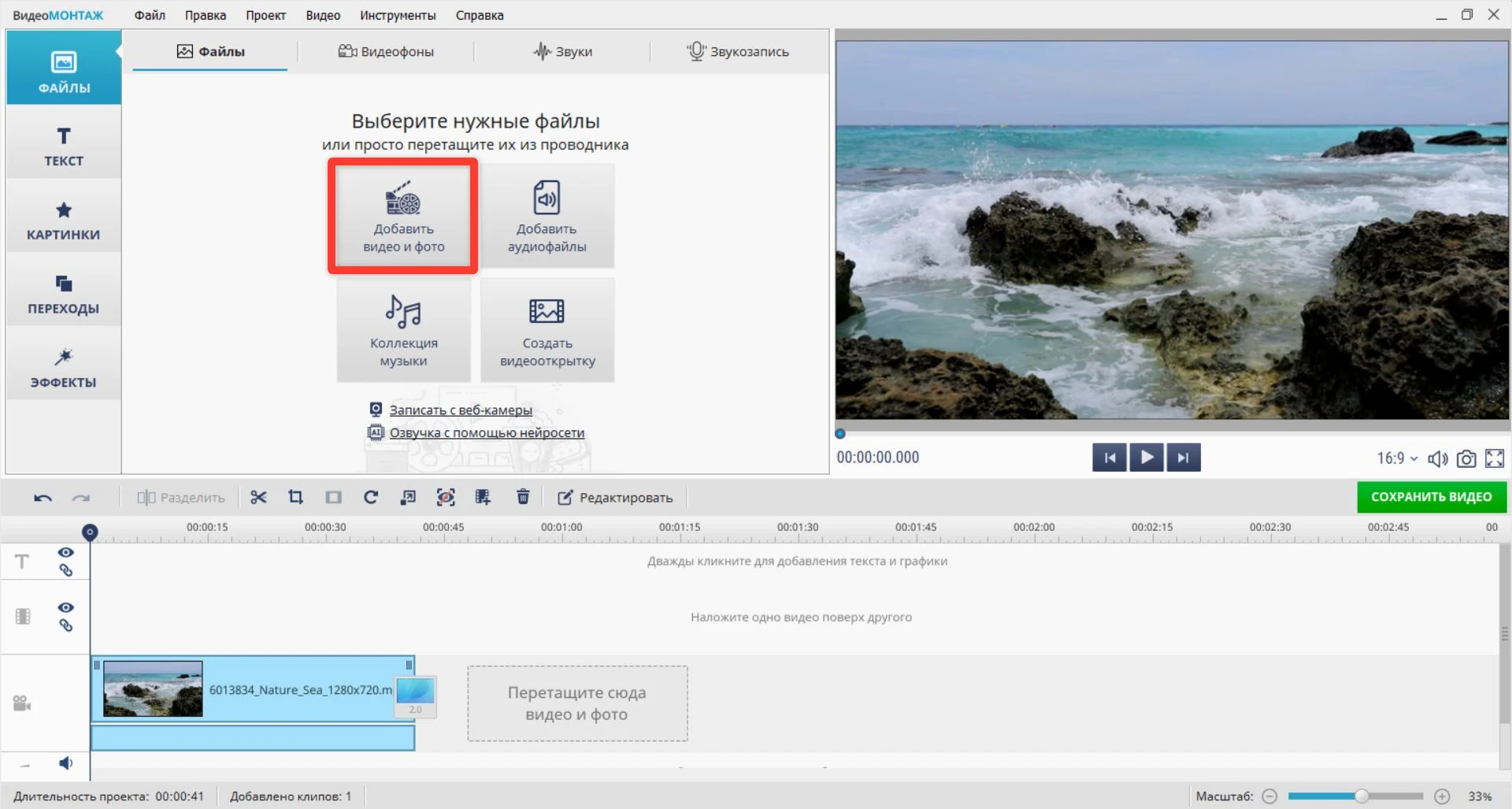
Task: Open the Инструменты menu
Action: pyautogui.click(x=398, y=15)
